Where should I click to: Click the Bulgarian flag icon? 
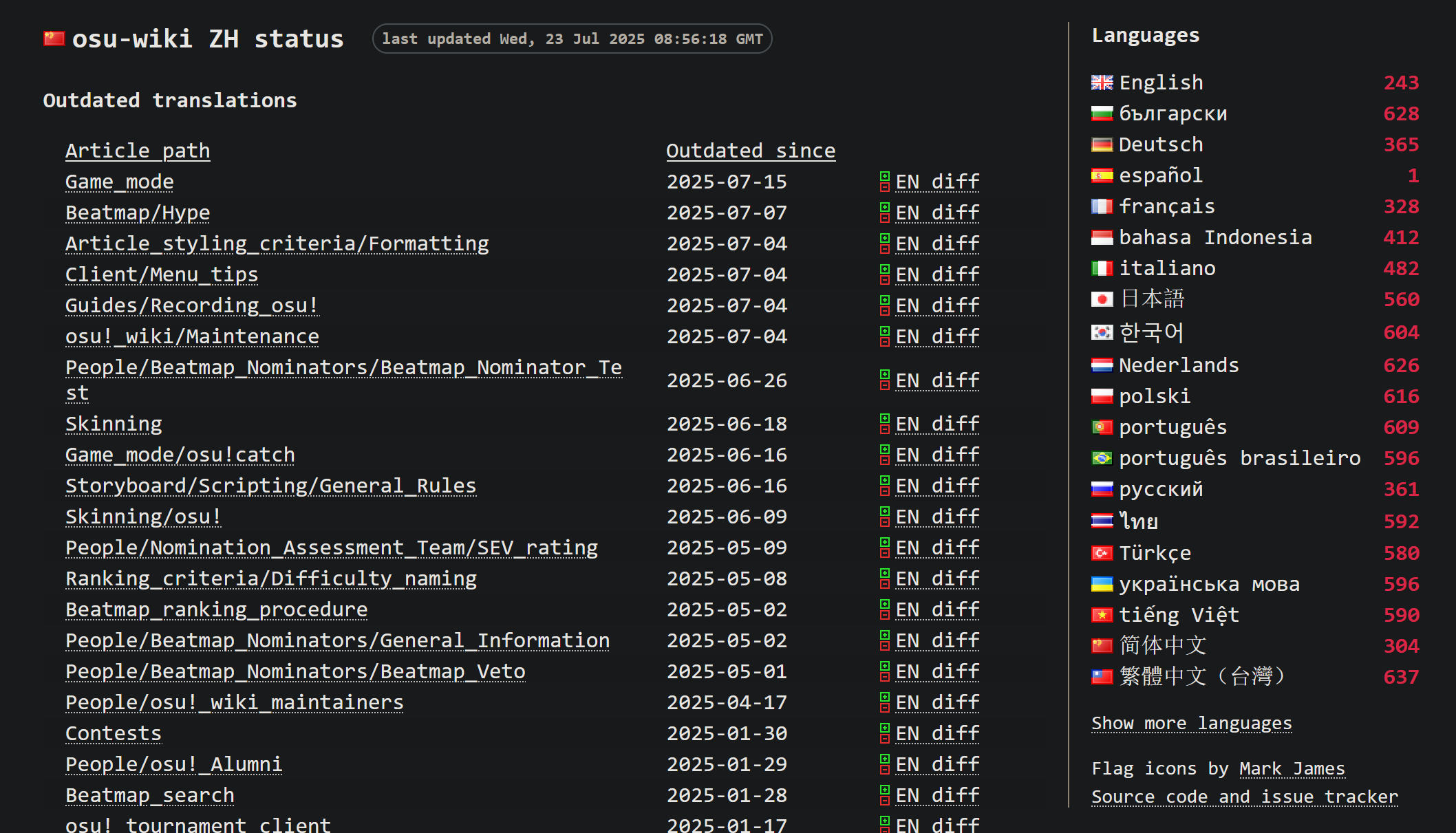[1102, 113]
